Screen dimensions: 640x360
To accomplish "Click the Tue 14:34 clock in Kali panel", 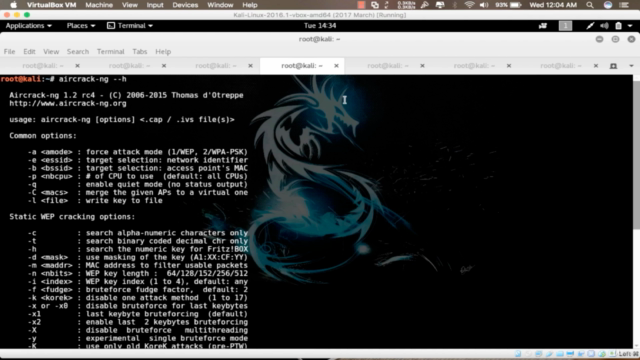I will tap(320, 26).
